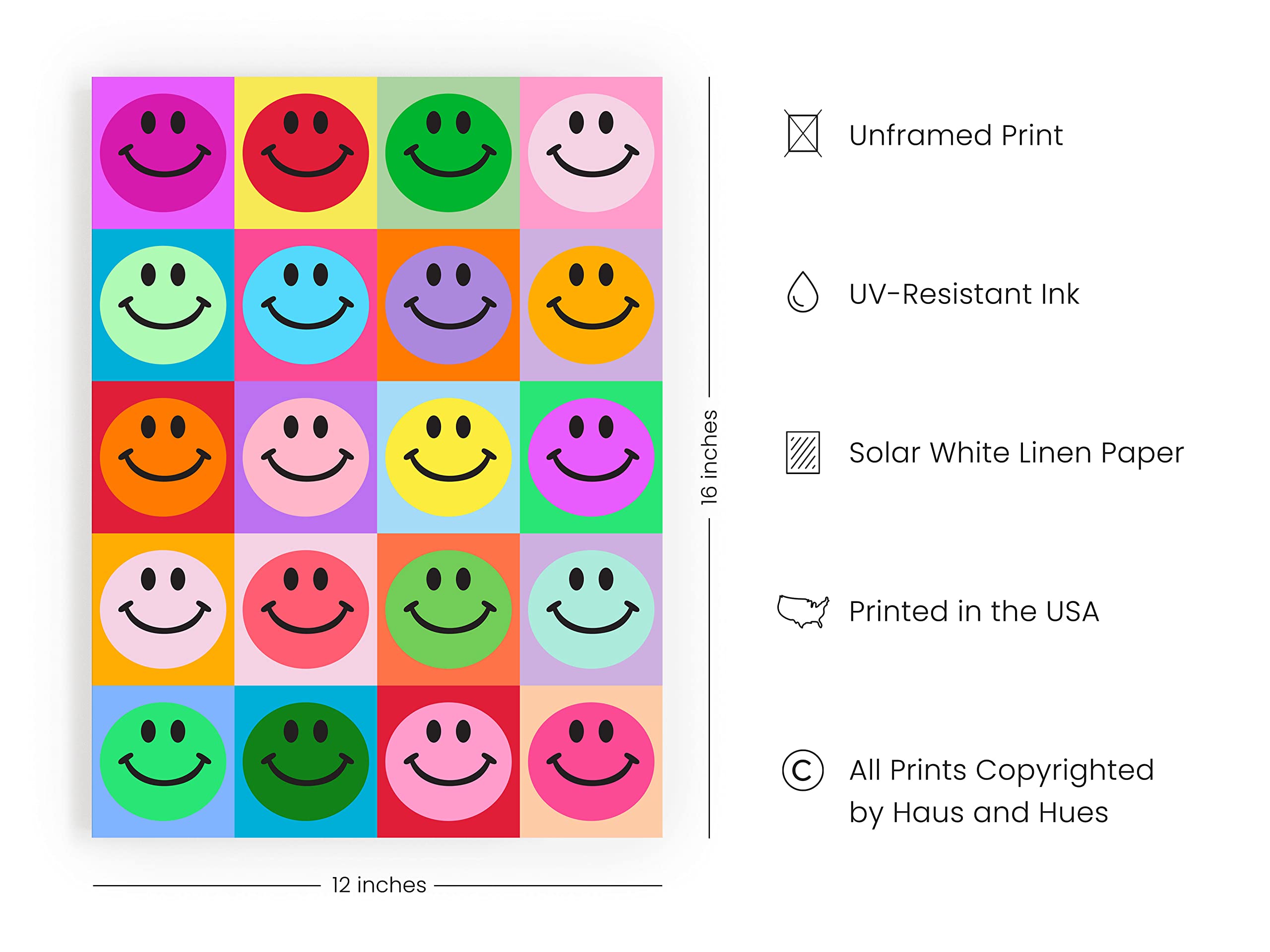This screenshot has width=1270, height=952.
Task: Click the 'Unframed Print' text
Action: pos(956,135)
